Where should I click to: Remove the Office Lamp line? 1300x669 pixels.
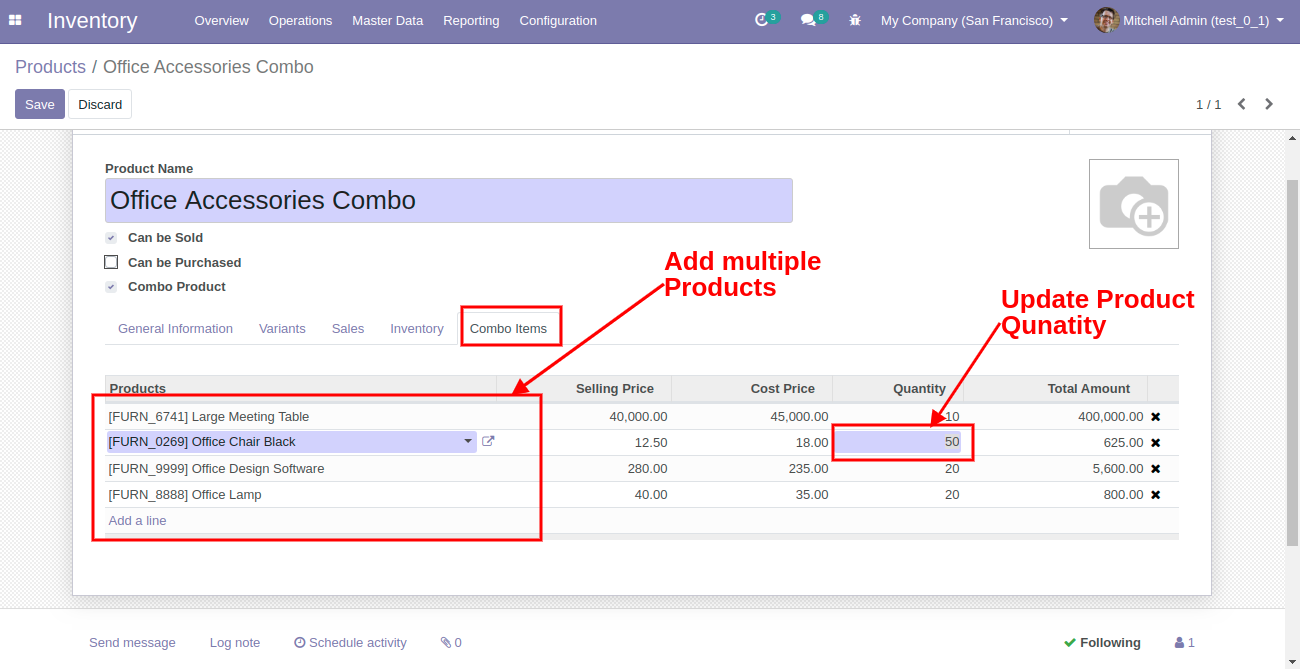click(1155, 495)
